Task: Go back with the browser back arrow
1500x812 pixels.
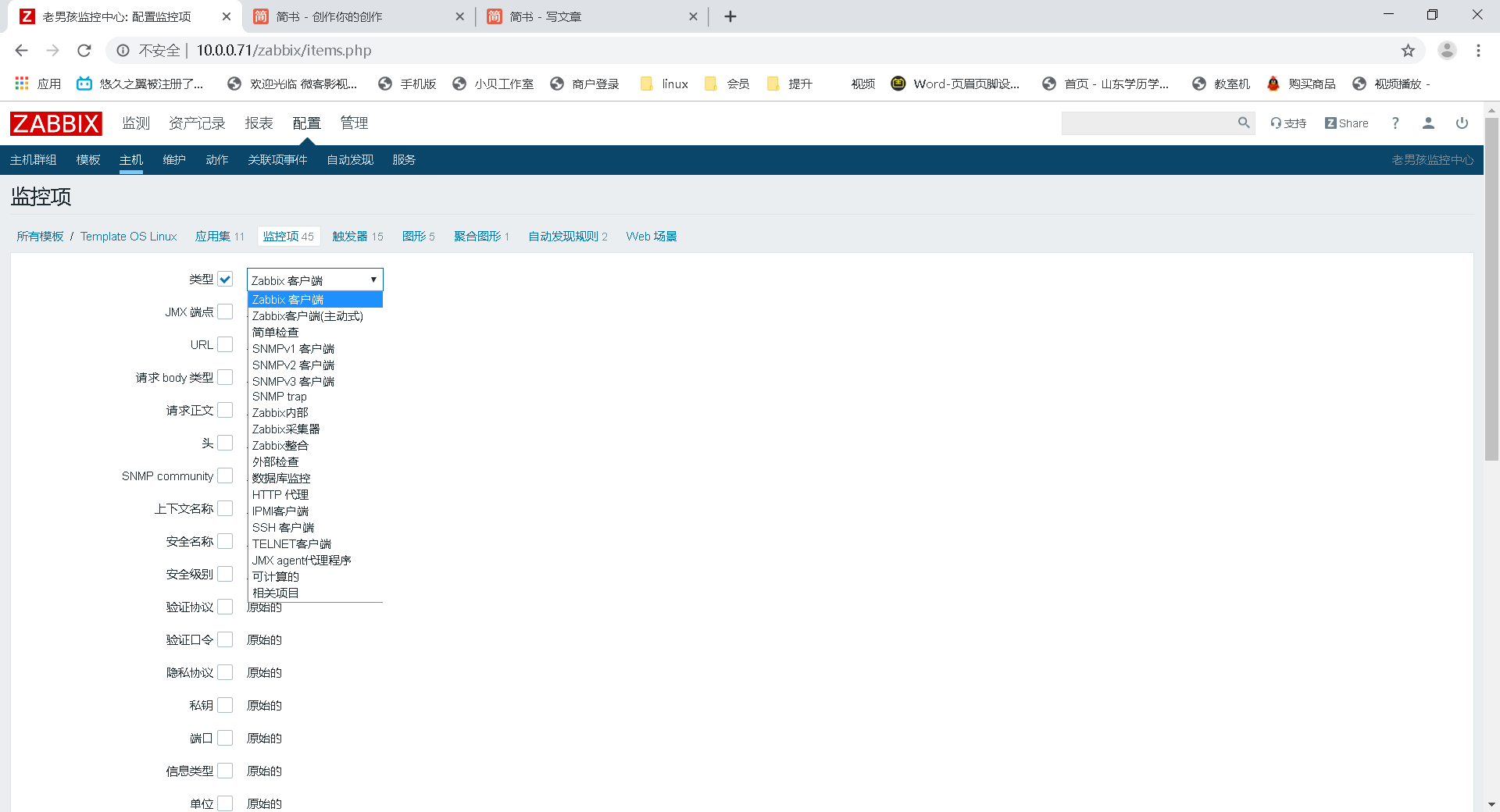Action: [x=21, y=50]
